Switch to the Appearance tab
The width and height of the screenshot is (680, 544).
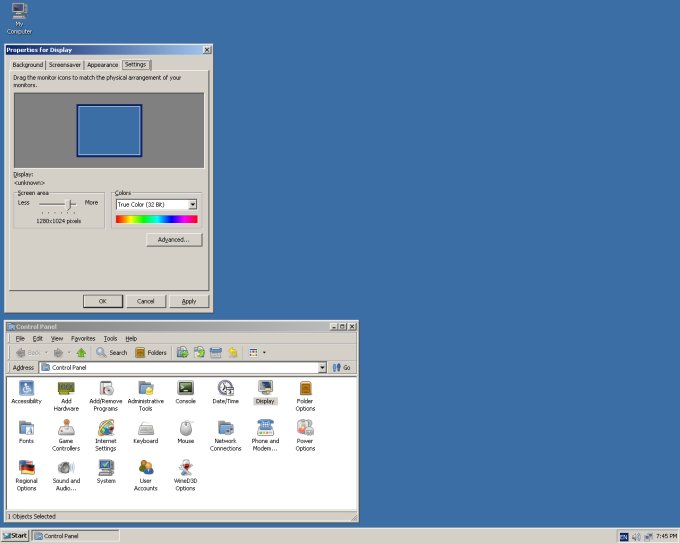[102, 65]
